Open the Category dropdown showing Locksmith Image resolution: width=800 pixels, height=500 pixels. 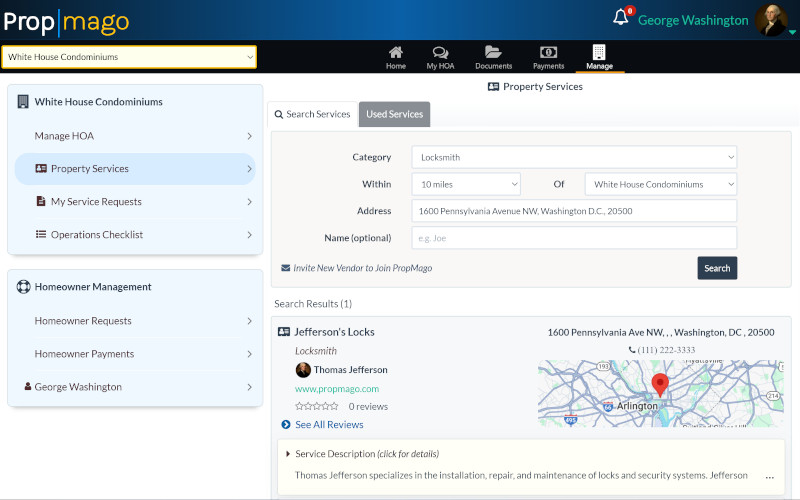pos(574,157)
